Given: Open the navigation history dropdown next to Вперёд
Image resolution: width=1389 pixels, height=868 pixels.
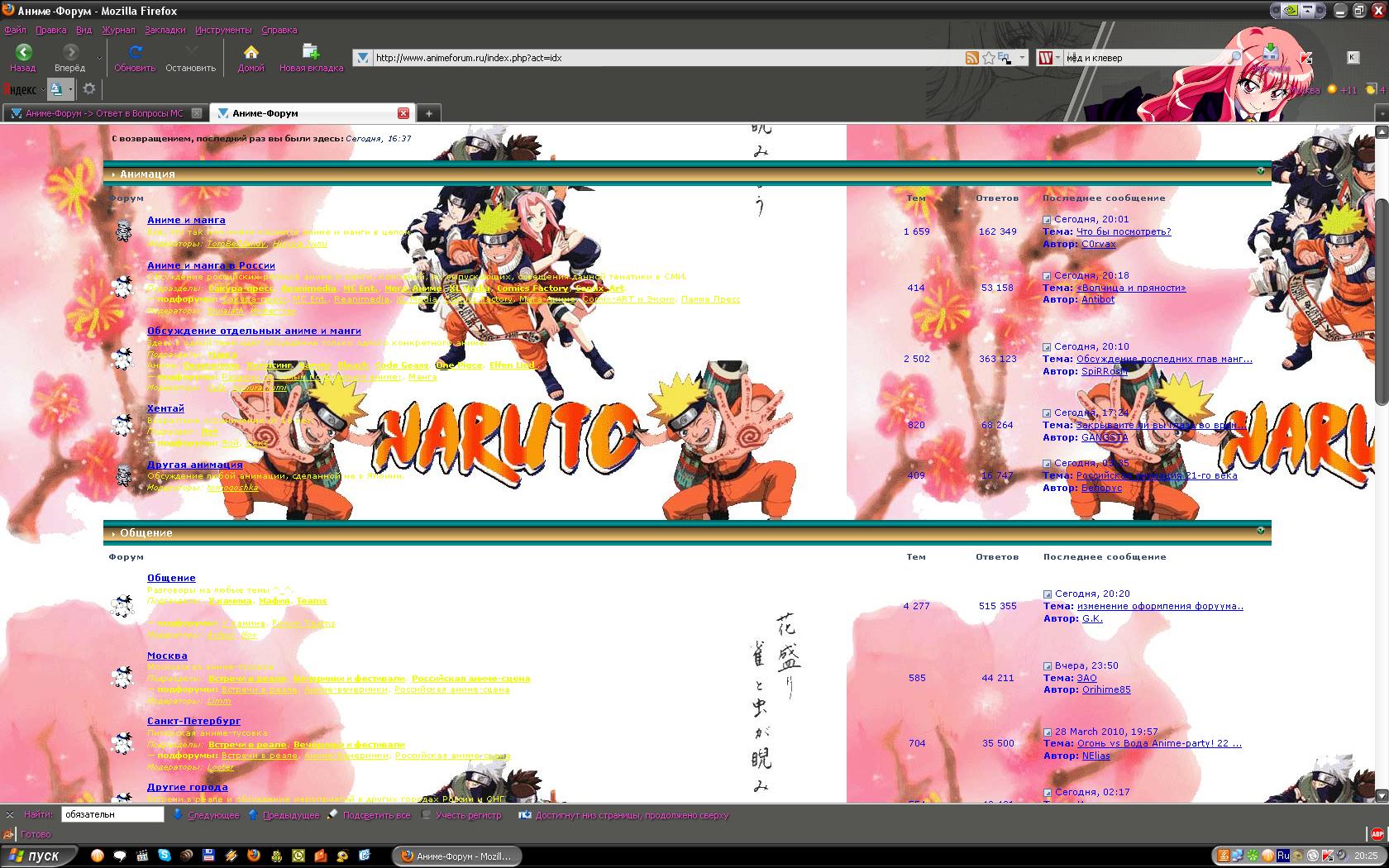Looking at the screenshot, I should point(99,59).
